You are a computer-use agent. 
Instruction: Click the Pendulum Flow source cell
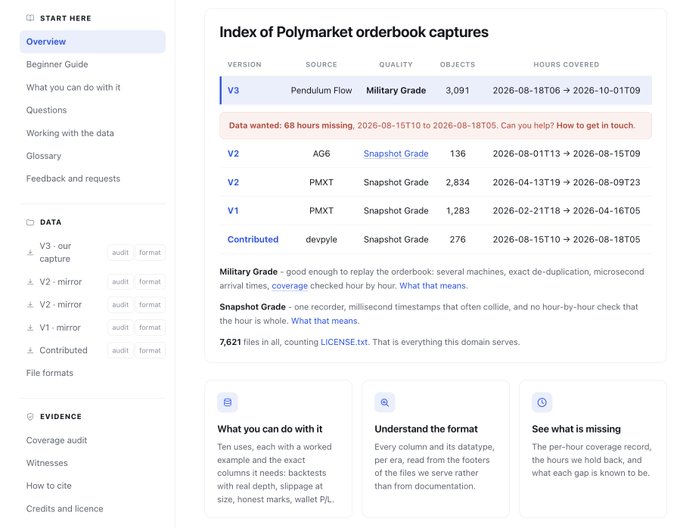[x=321, y=90]
